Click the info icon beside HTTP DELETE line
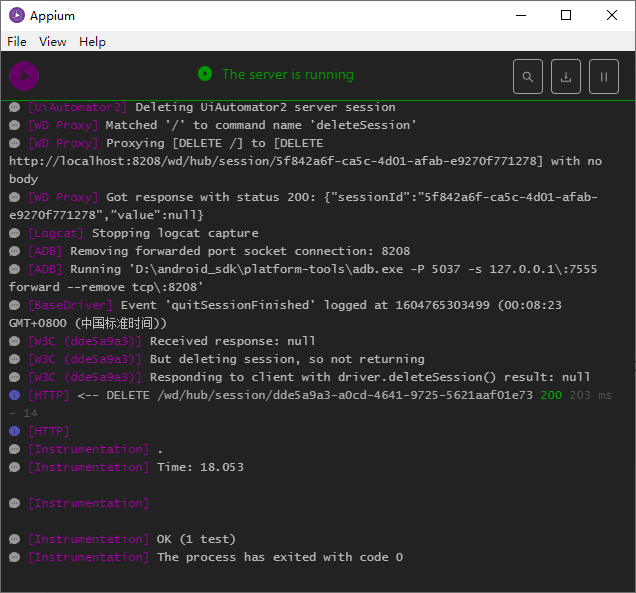The height and width of the screenshot is (593, 636). 15,395
